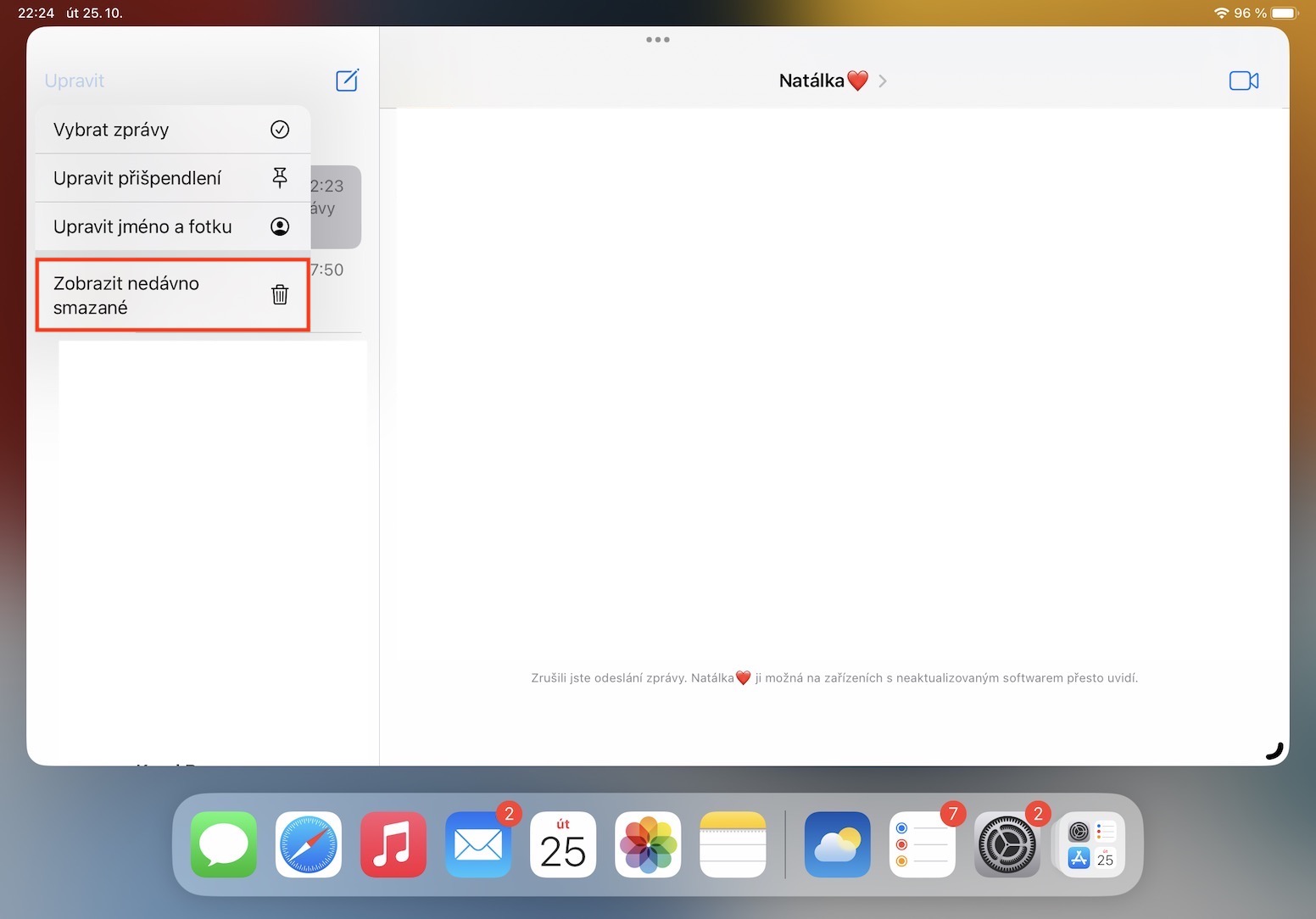The image size is (1316, 919).
Task: Open Settings app with 2 badge
Action: 1007,844
